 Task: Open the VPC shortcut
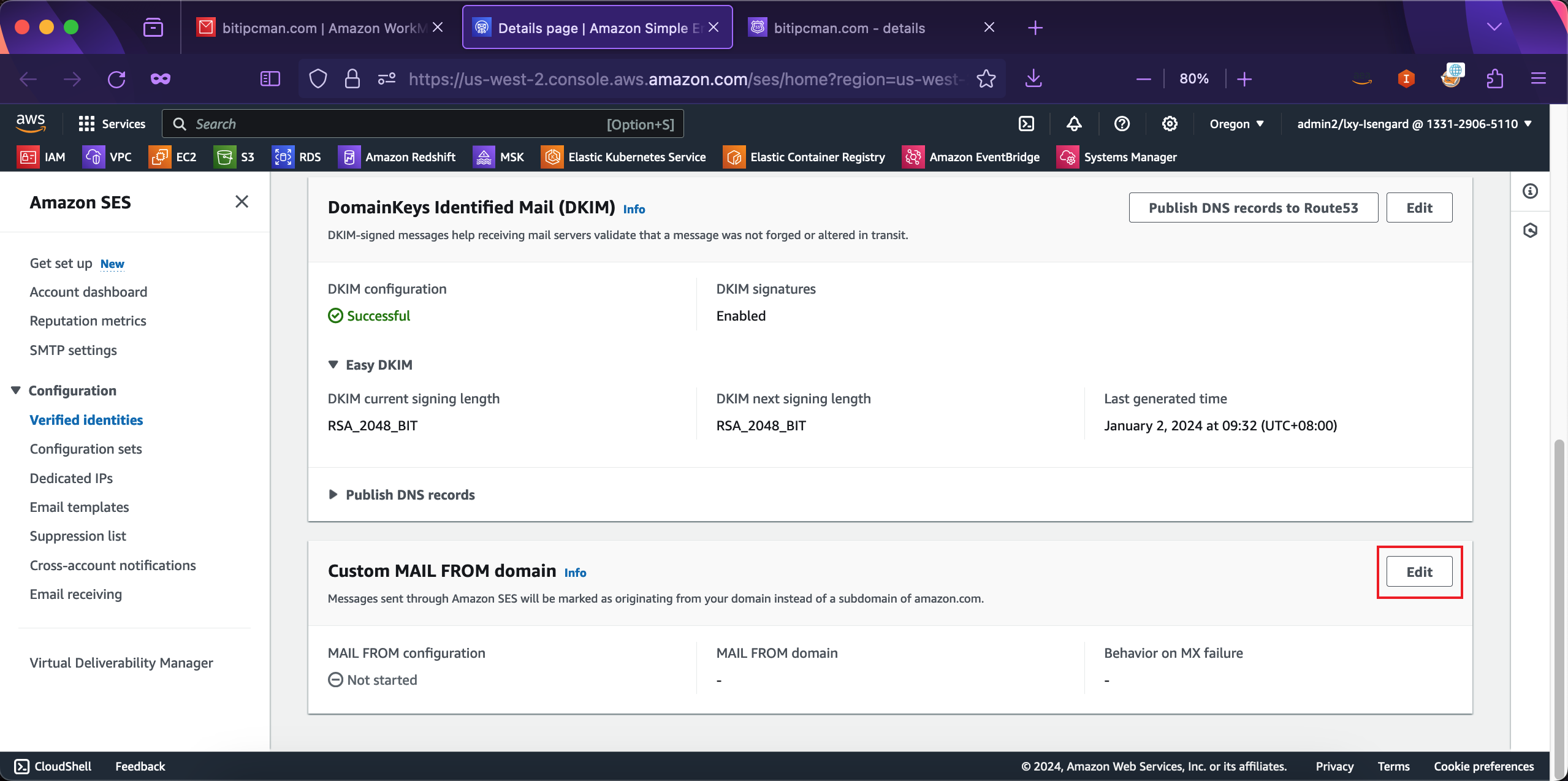(107, 157)
